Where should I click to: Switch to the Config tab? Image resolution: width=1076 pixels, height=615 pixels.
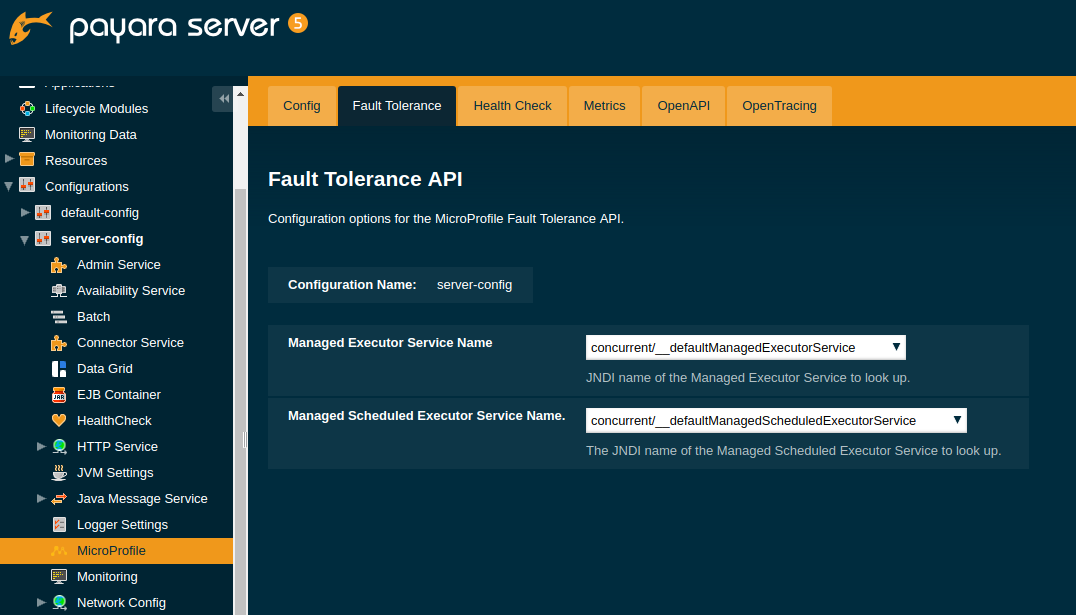pyautogui.click(x=302, y=106)
